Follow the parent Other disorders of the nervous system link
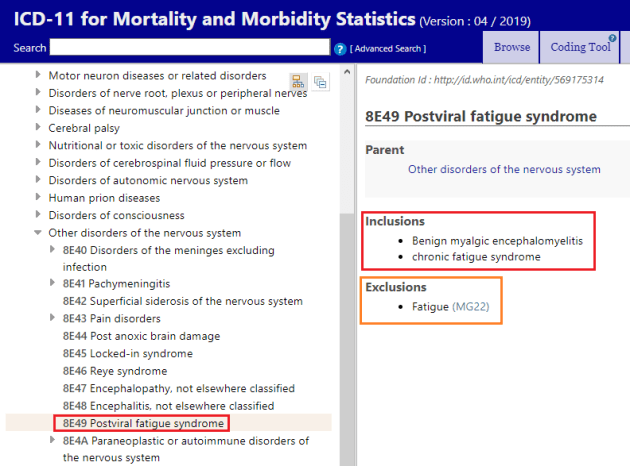The height and width of the screenshot is (466, 630). tap(504, 169)
